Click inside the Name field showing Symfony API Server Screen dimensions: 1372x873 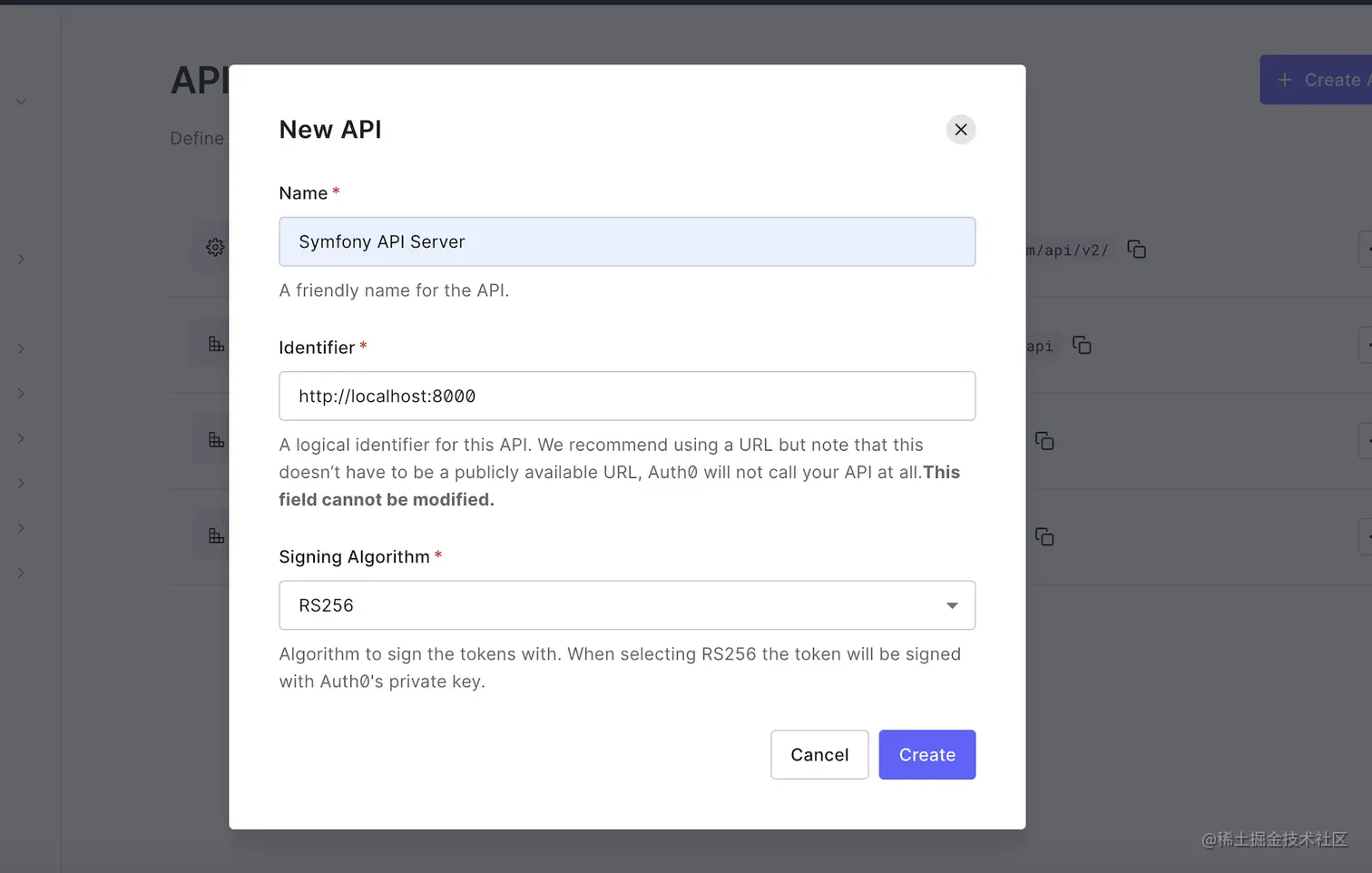click(x=627, y=241)
